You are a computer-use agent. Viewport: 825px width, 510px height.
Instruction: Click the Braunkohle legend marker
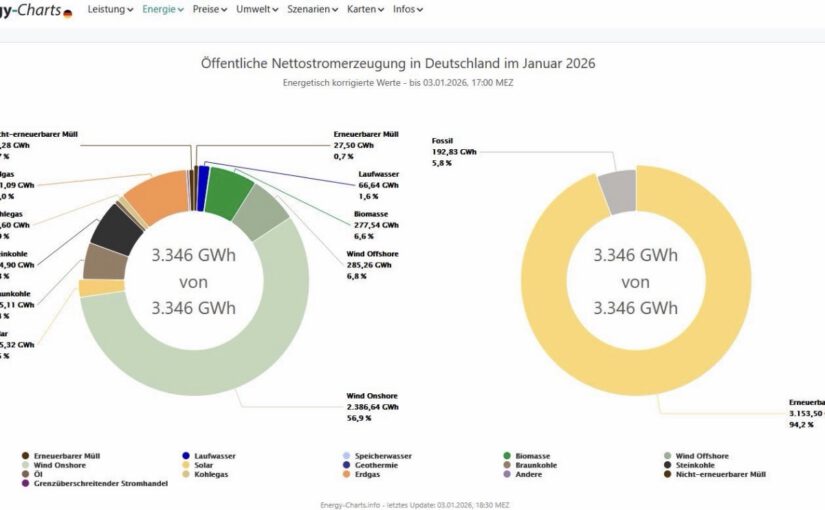[x=507, y=465]
